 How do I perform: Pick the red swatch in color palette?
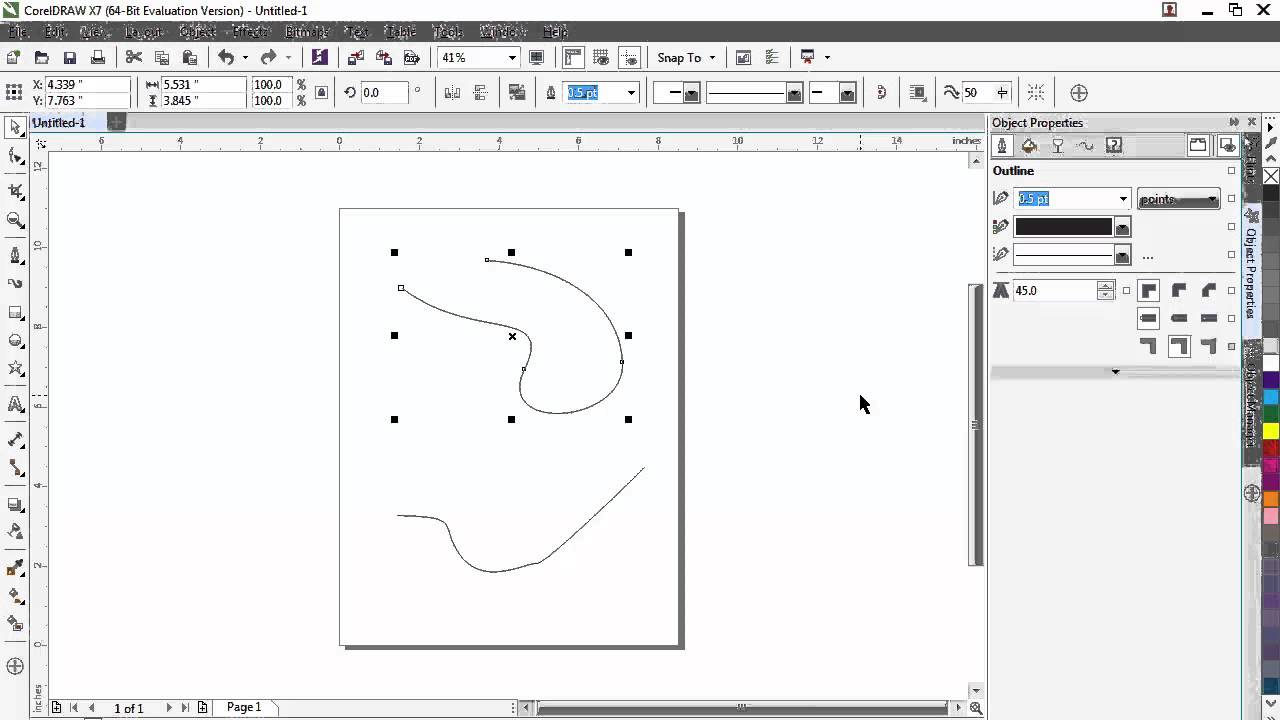pos(1271,448)
